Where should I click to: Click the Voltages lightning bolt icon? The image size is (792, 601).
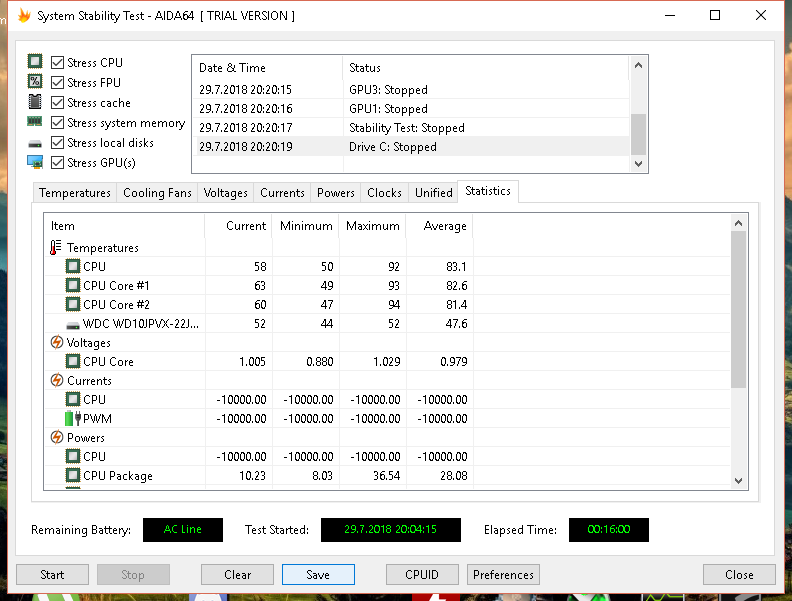tap(57, 343)
